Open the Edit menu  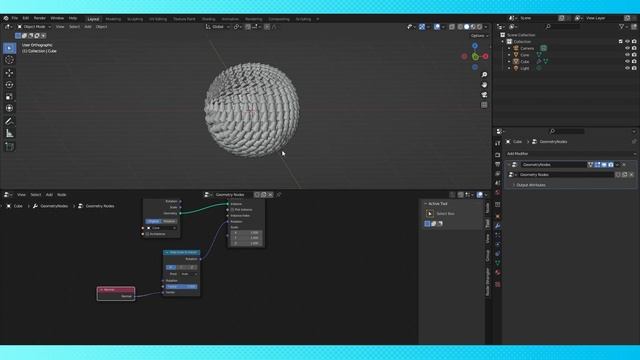tap(26, 18)
